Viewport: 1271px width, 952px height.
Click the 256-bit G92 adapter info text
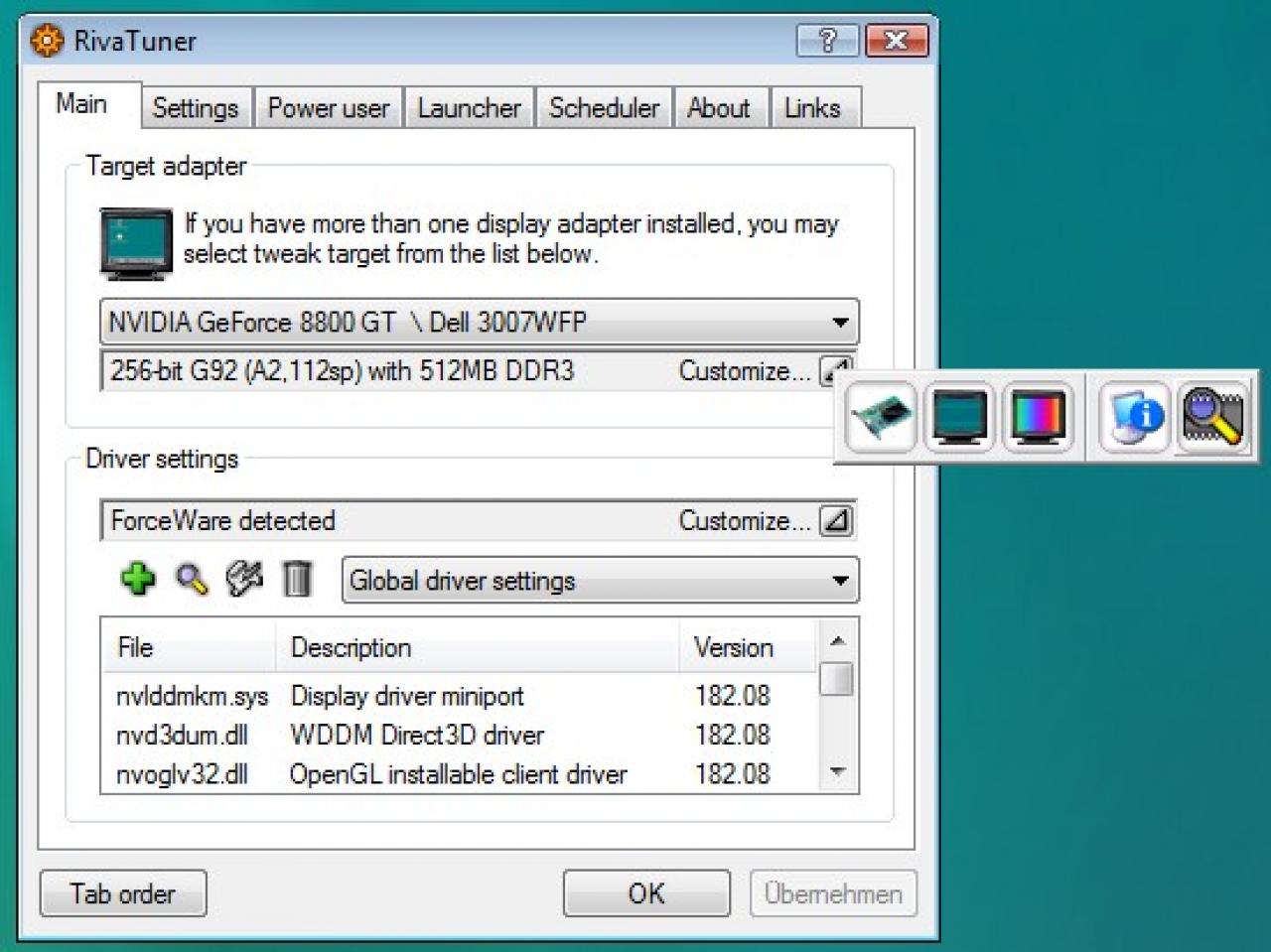pyautogui.click(x=343, y=371)
